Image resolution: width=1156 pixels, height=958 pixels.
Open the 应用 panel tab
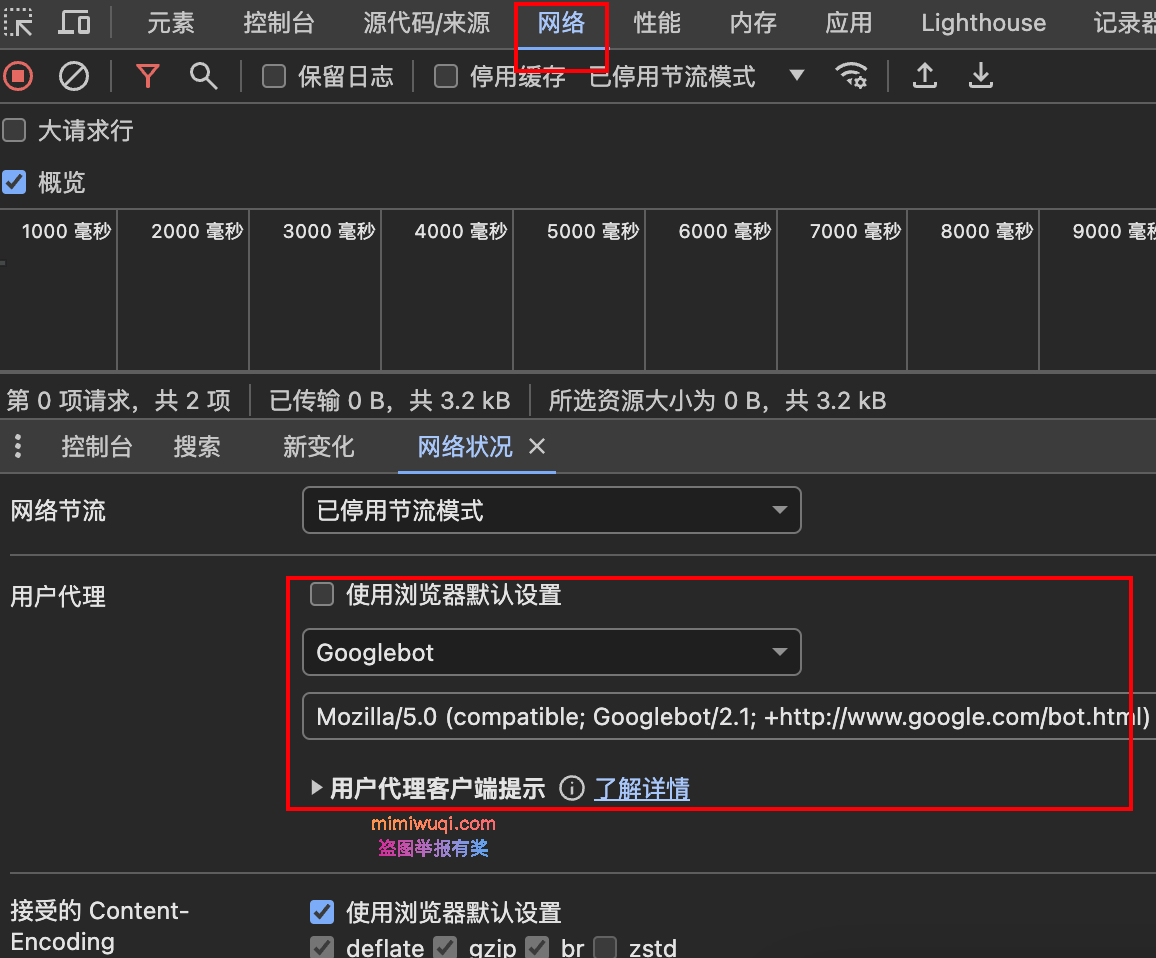pos(849,23)
